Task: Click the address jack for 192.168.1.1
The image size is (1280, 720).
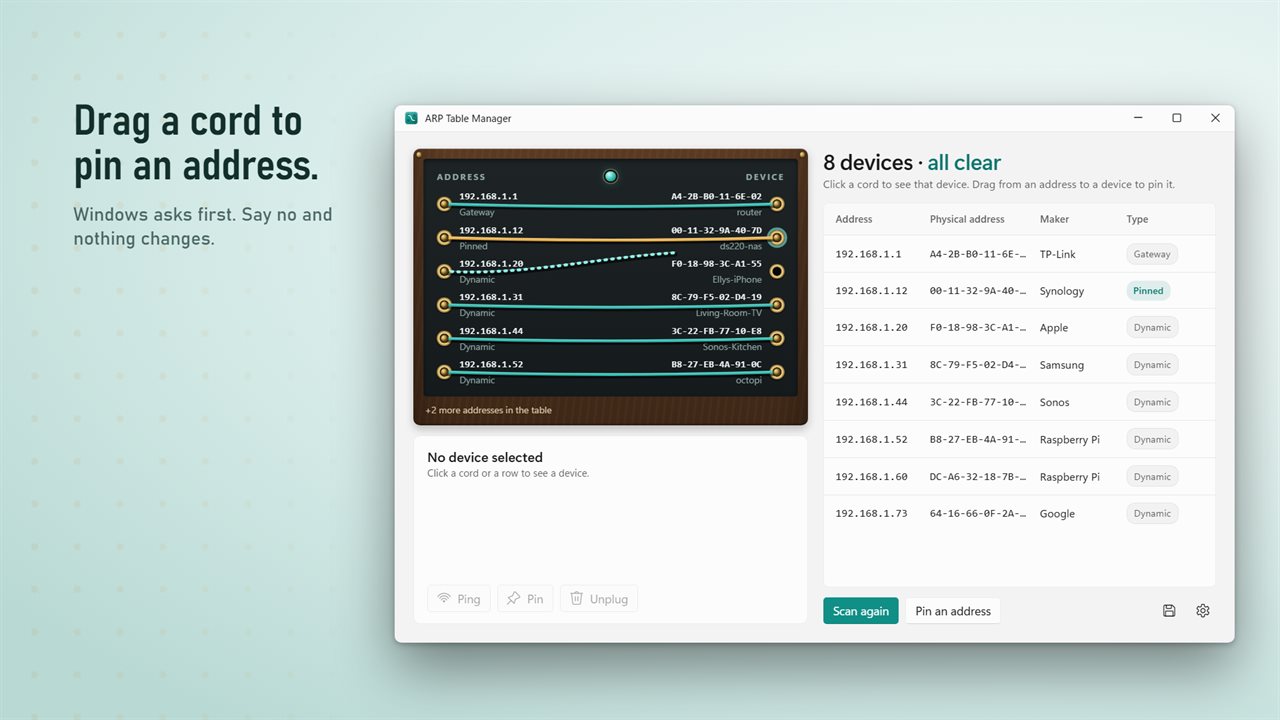Action: tap(444, 204)
